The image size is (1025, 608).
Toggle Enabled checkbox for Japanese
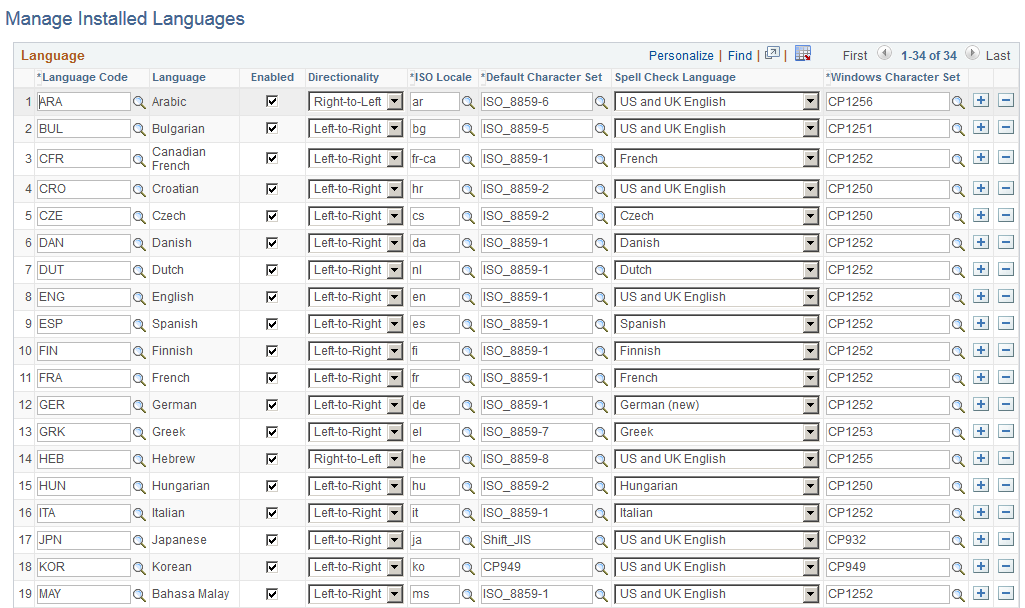coord(272,540)
